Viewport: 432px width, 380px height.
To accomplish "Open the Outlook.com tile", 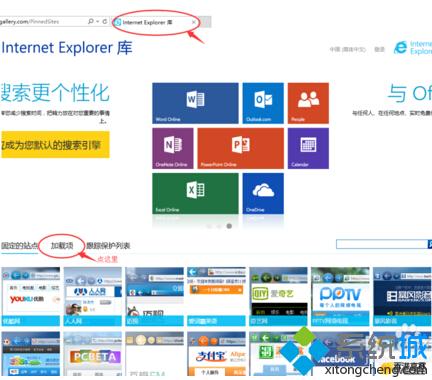I will tap(263, 103).
